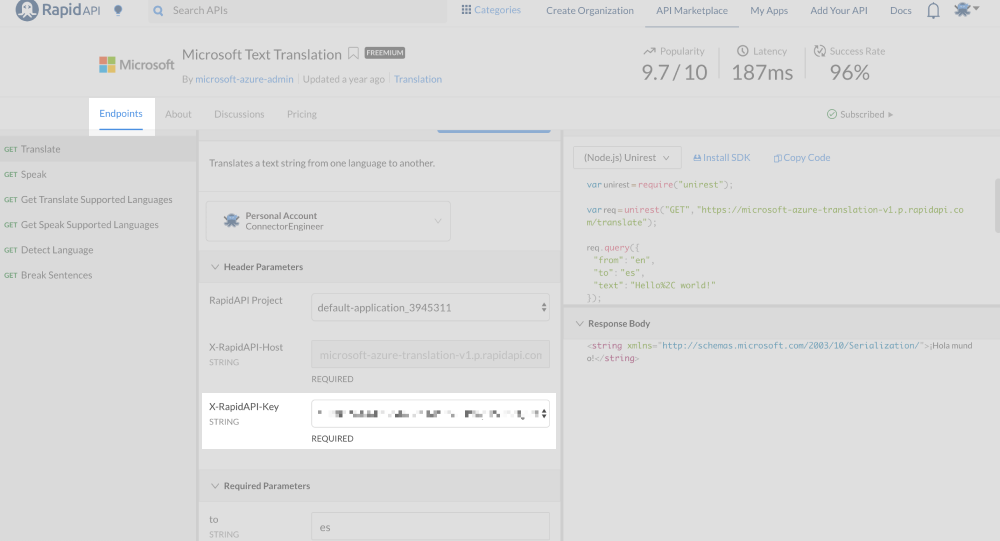The width and height of the screenshot is (1000, 541).
Task: Click the RapidAPI logo icon
Action: (27, 11)
